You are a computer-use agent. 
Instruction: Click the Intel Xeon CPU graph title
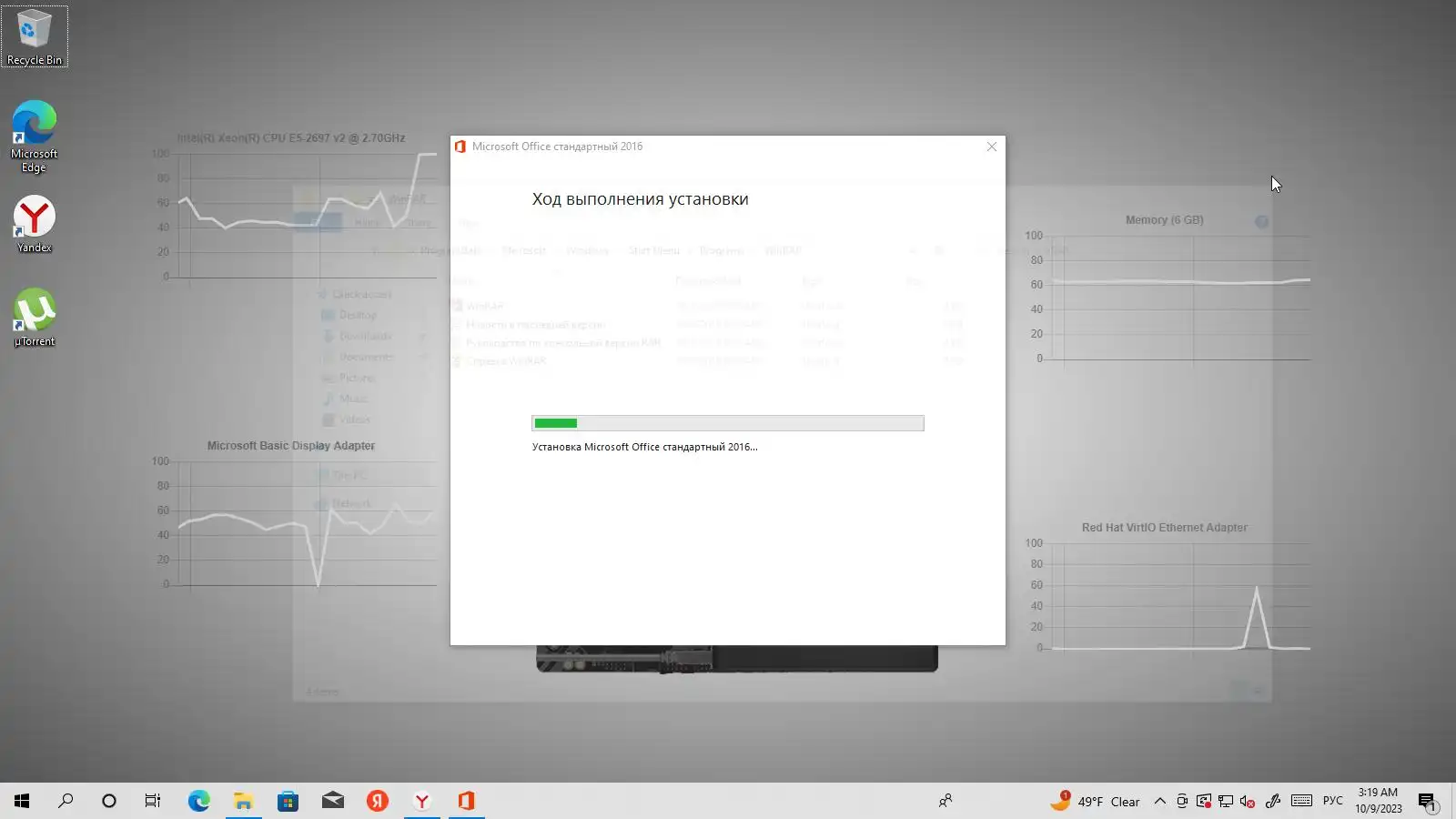coord(291,138)
